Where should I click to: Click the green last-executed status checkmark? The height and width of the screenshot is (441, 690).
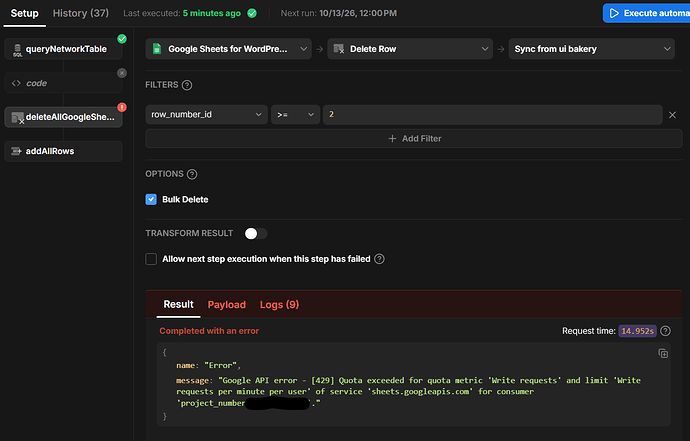[x=252, y=13]
